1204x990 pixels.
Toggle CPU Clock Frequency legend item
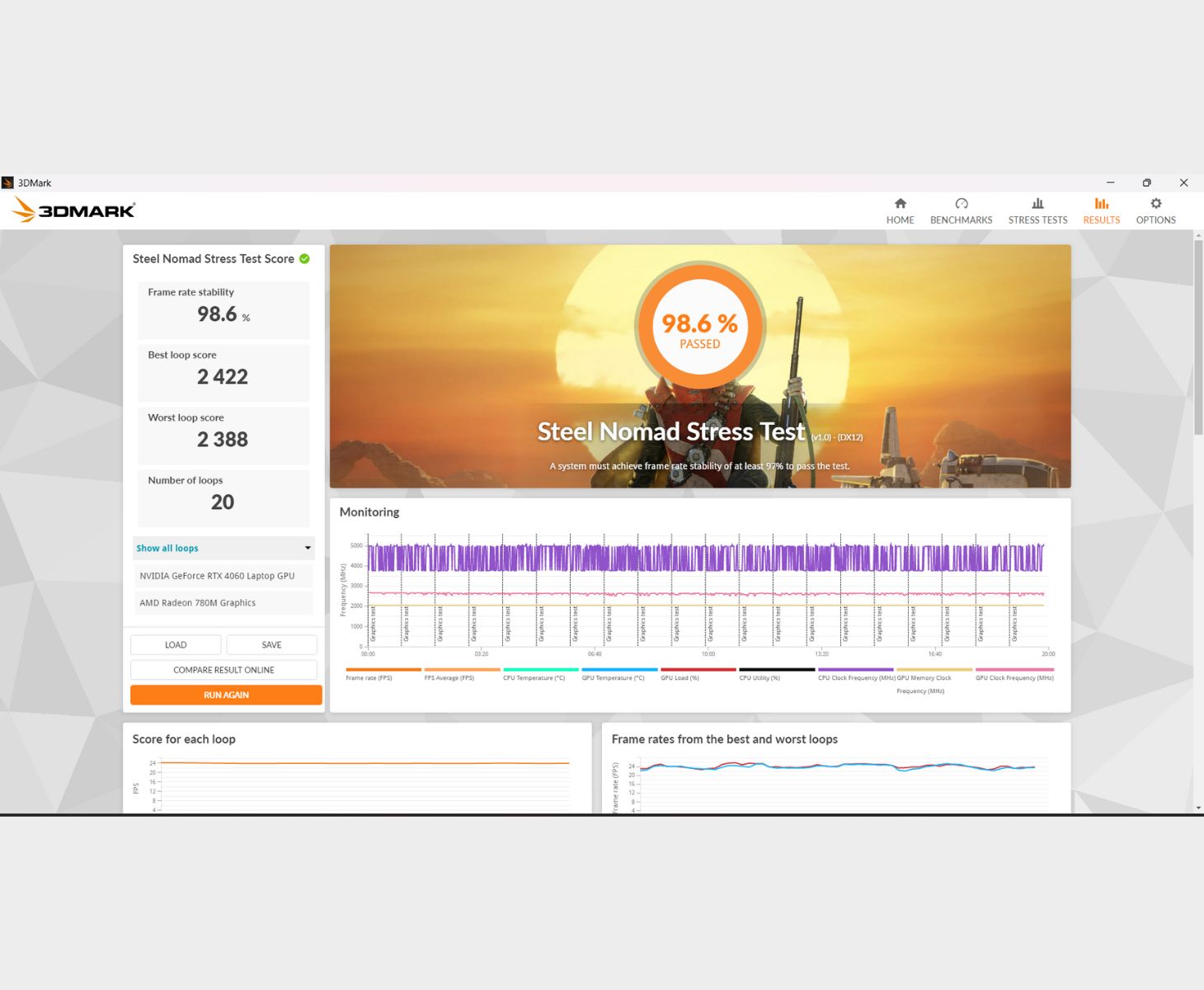click(855, 670)
